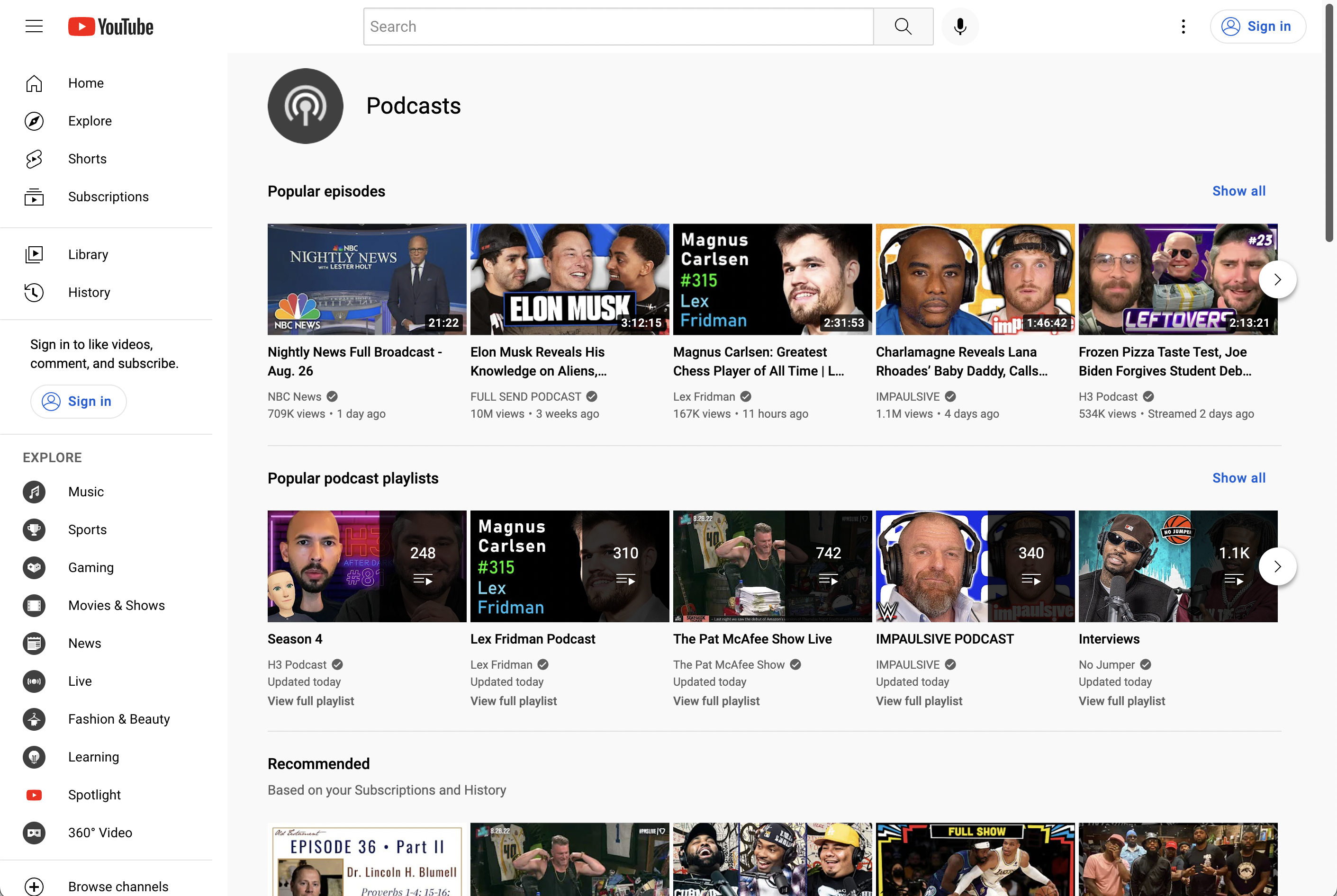Image resolution: width=1337 pixels, height=896 pixels.
Task: Open the three-dot settings menu
Action: coord(1183,27)
